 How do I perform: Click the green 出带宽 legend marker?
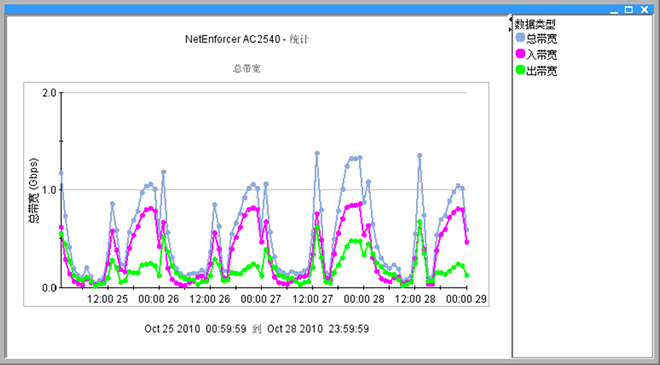pyautogui.click(x=520, y=70)
